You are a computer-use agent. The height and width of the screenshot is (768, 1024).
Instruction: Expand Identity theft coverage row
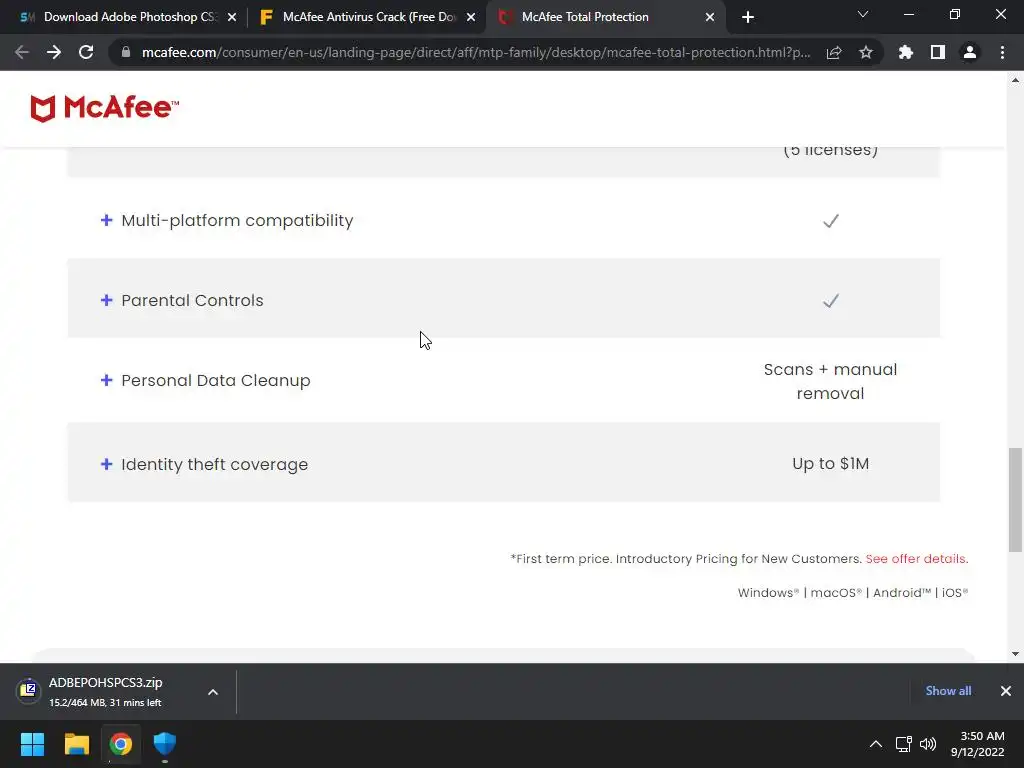(x=106, y=464)
